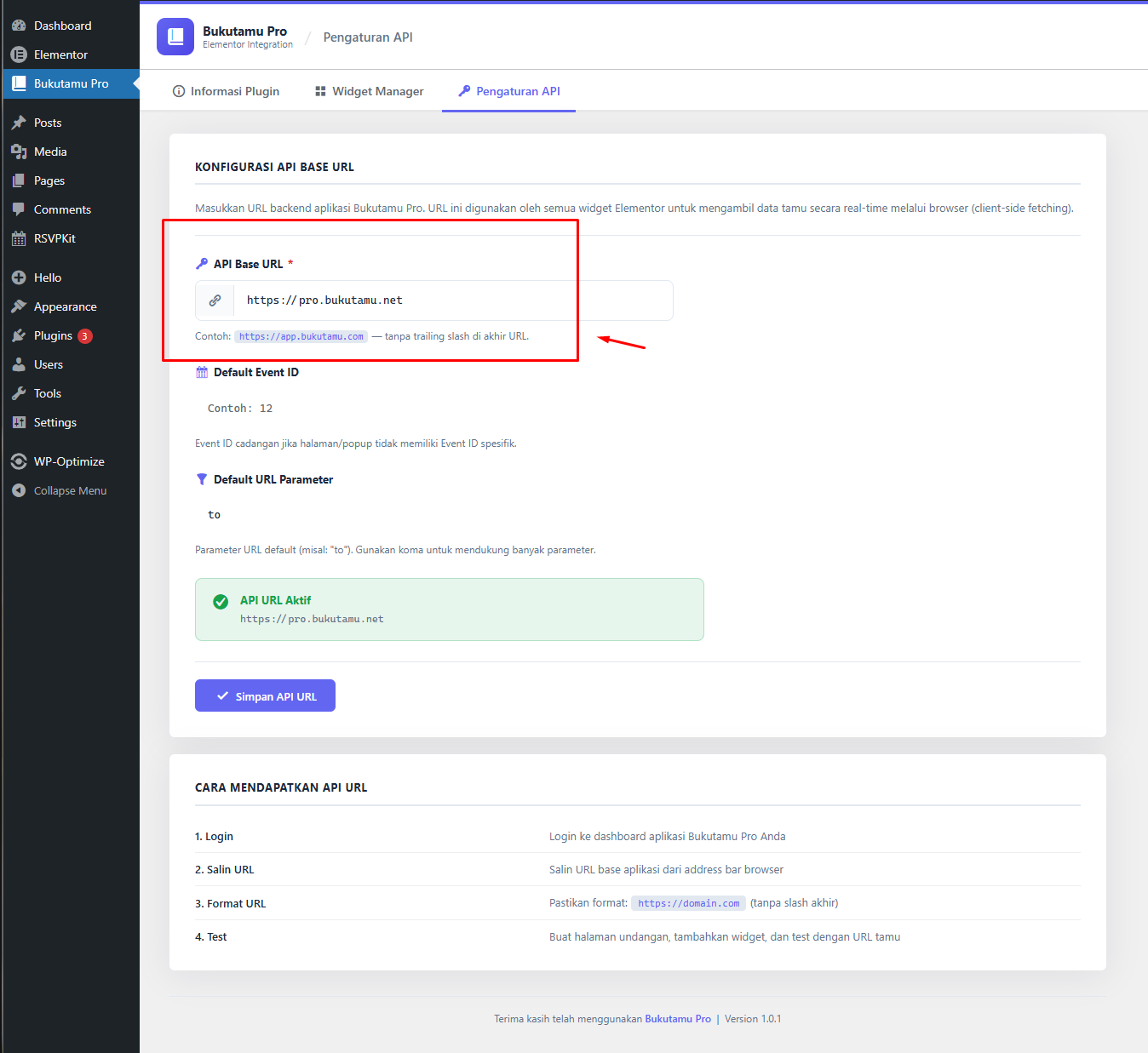Click the green checkmark on API URL Aktif

pos(221,601)
